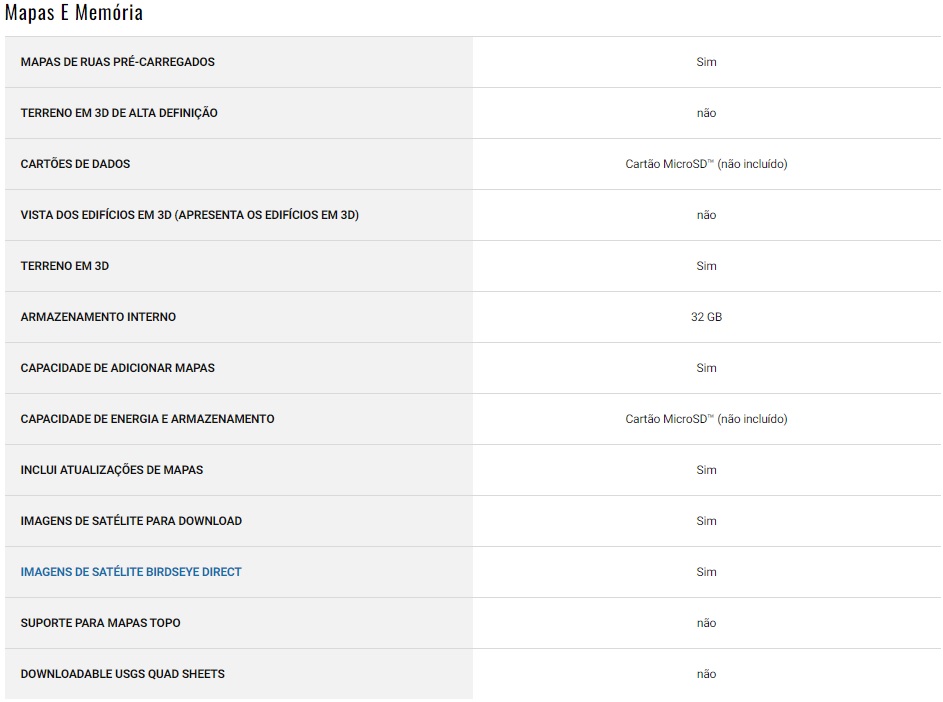Click the Vista dos Edifícios em 3D label

pyautogui.click(x=189, y=215)
